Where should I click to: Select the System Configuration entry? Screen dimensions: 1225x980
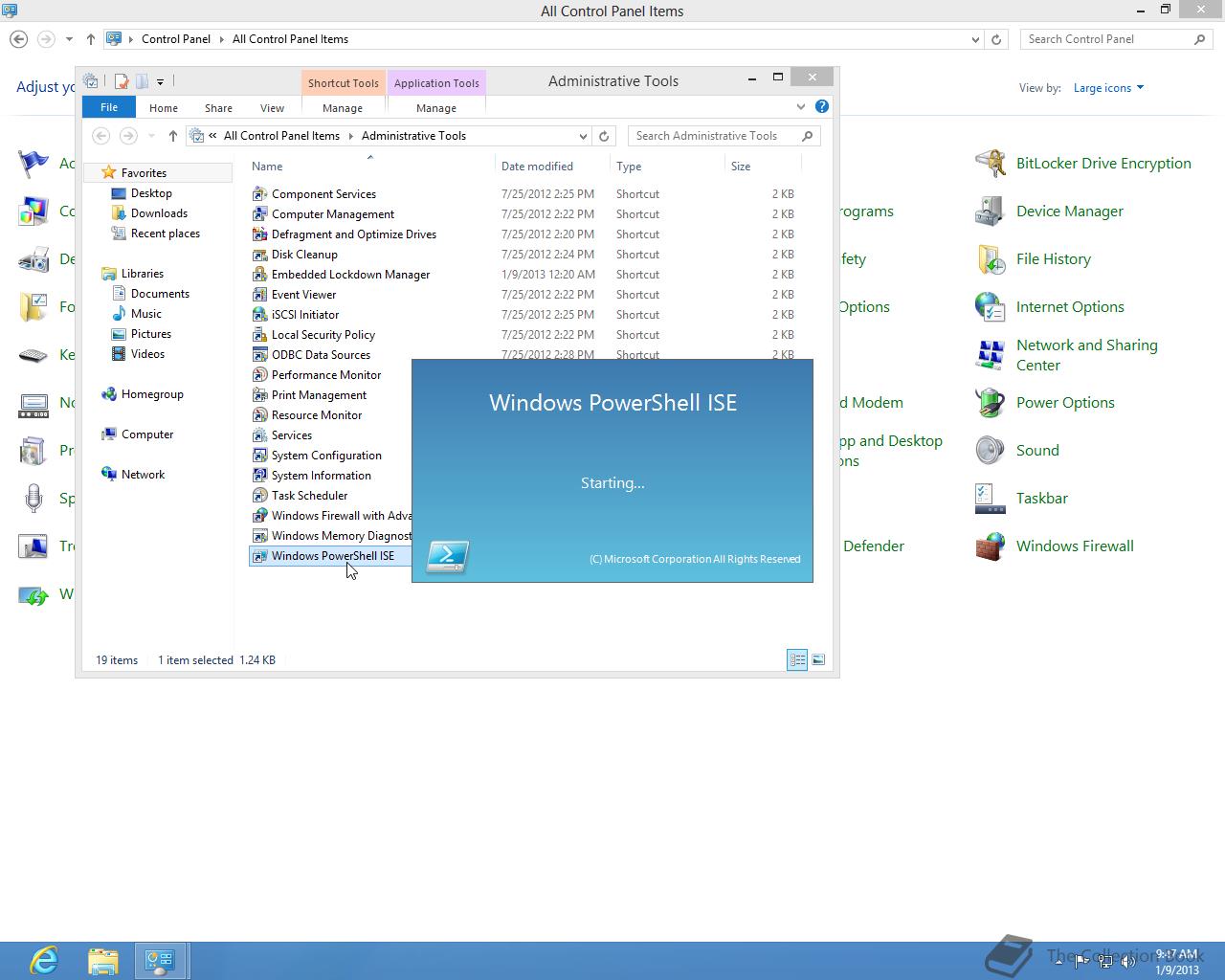326,456
